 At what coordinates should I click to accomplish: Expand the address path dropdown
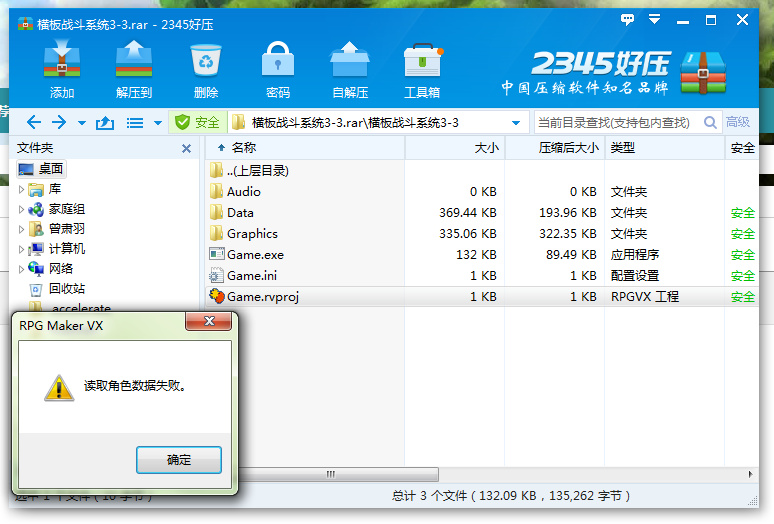(516, 122)
